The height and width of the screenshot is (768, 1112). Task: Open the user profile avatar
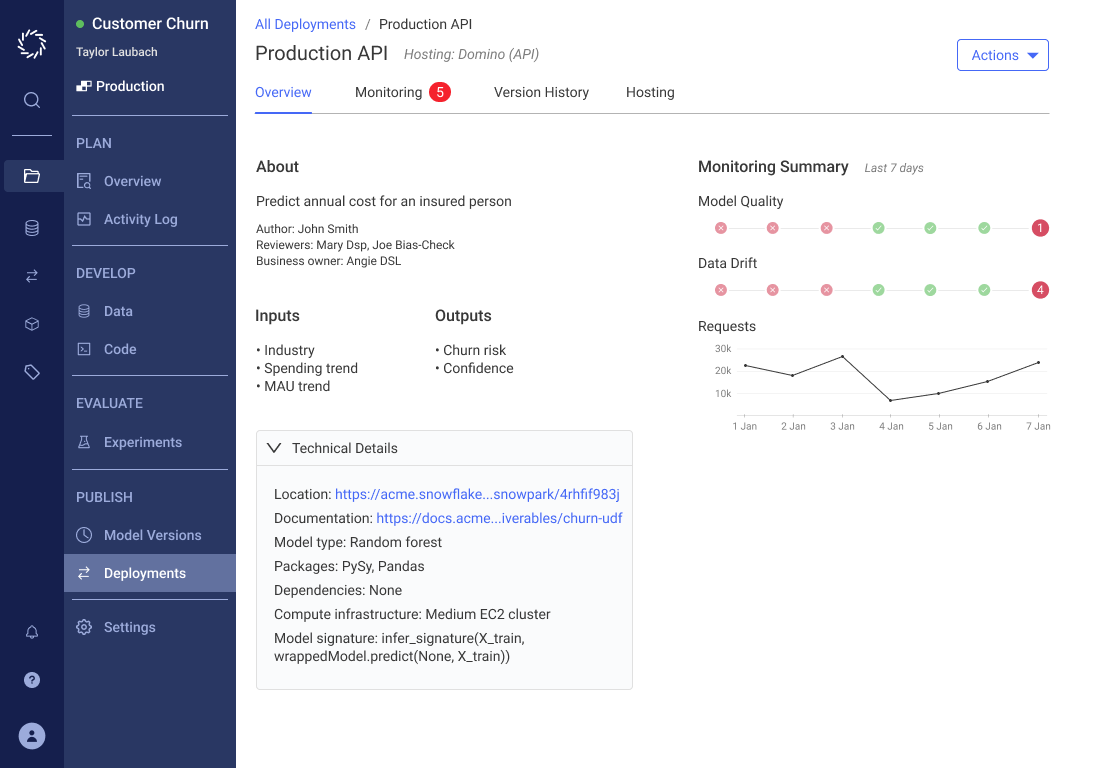tap(32, 736)
